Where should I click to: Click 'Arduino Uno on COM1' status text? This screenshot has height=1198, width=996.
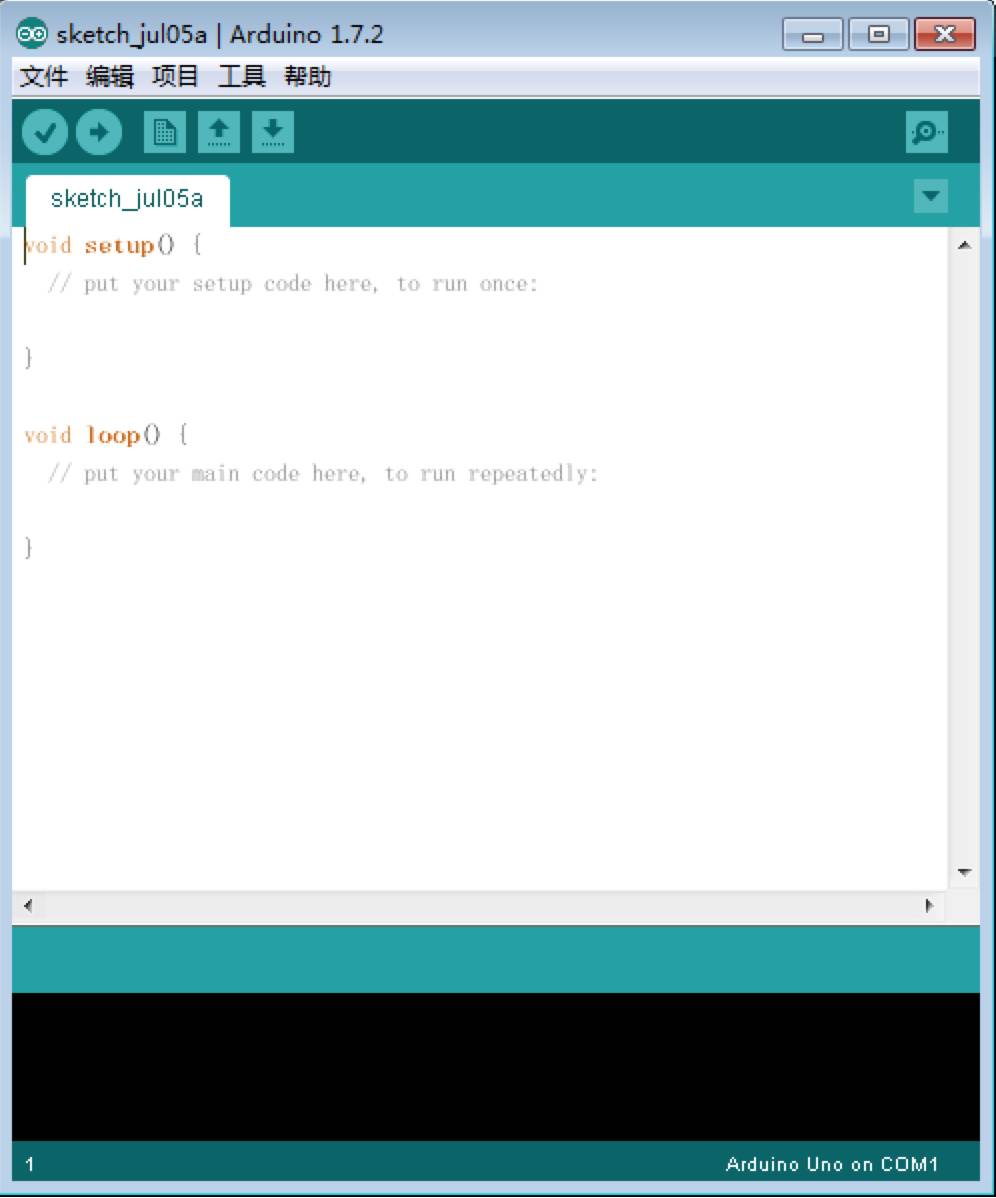832,1164
